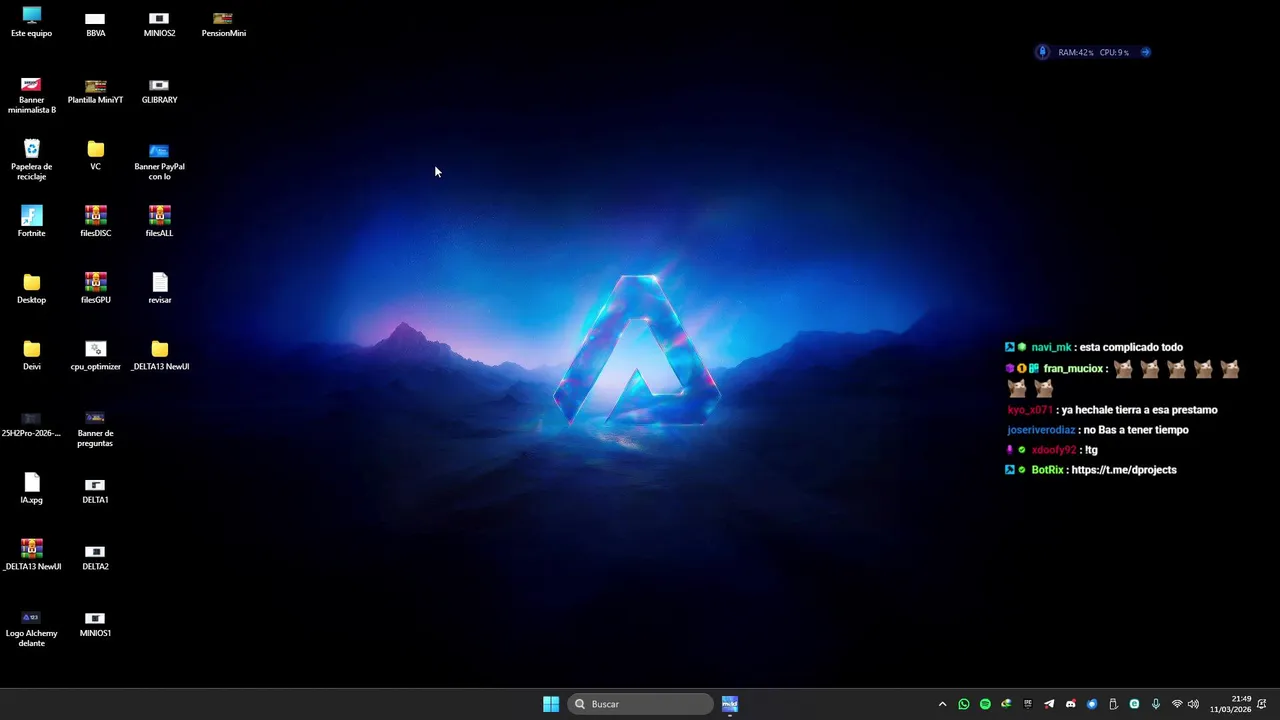The image size is (1280, 720).
Task: Select the 25H2Pro-2026 desktop file
Action: 32,424
